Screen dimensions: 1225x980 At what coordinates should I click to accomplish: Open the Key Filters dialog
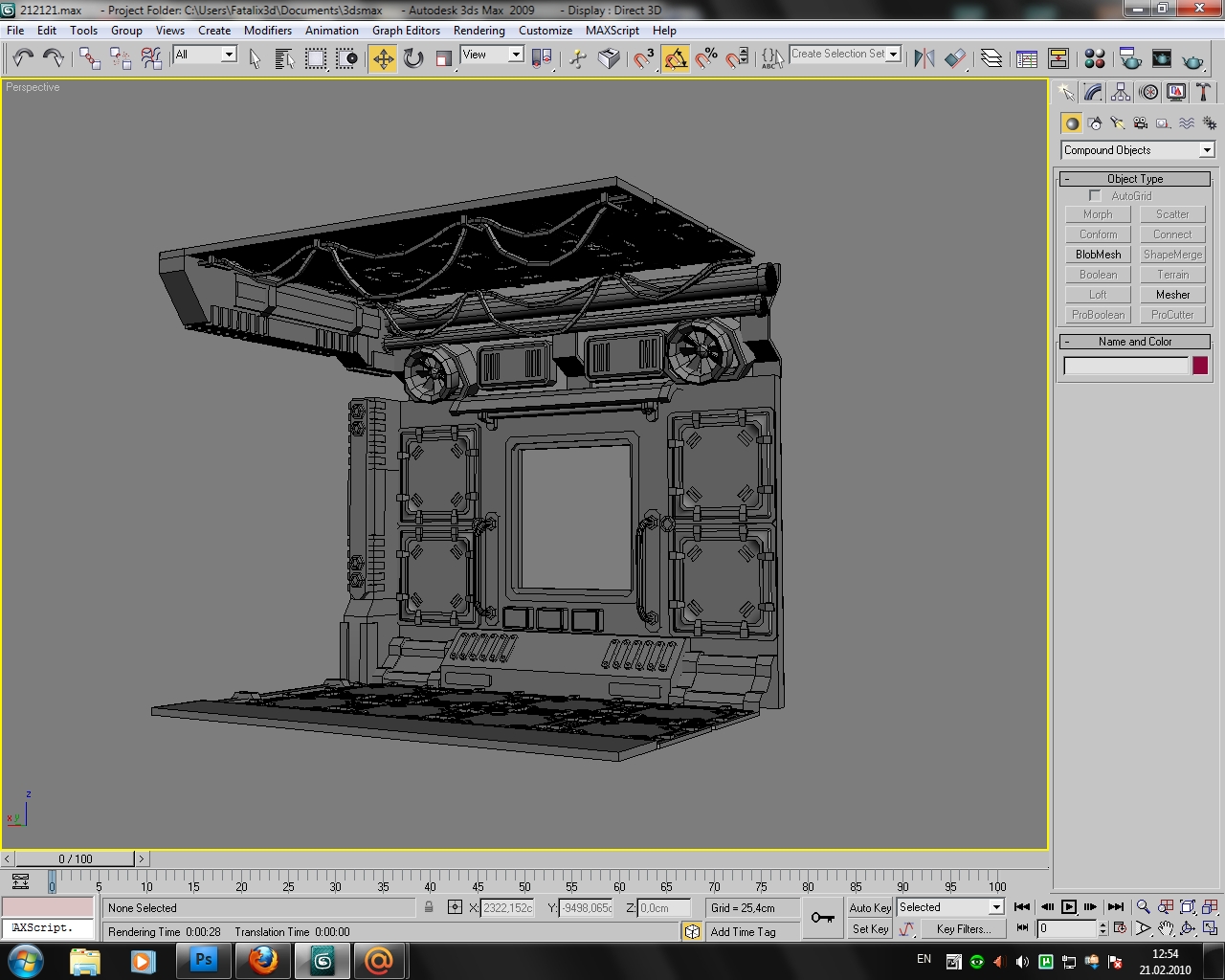click(963, 928)
